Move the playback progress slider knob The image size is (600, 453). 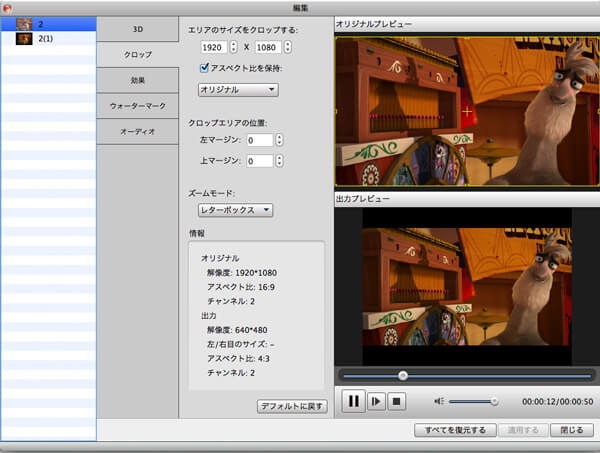(x=403, y=376)
